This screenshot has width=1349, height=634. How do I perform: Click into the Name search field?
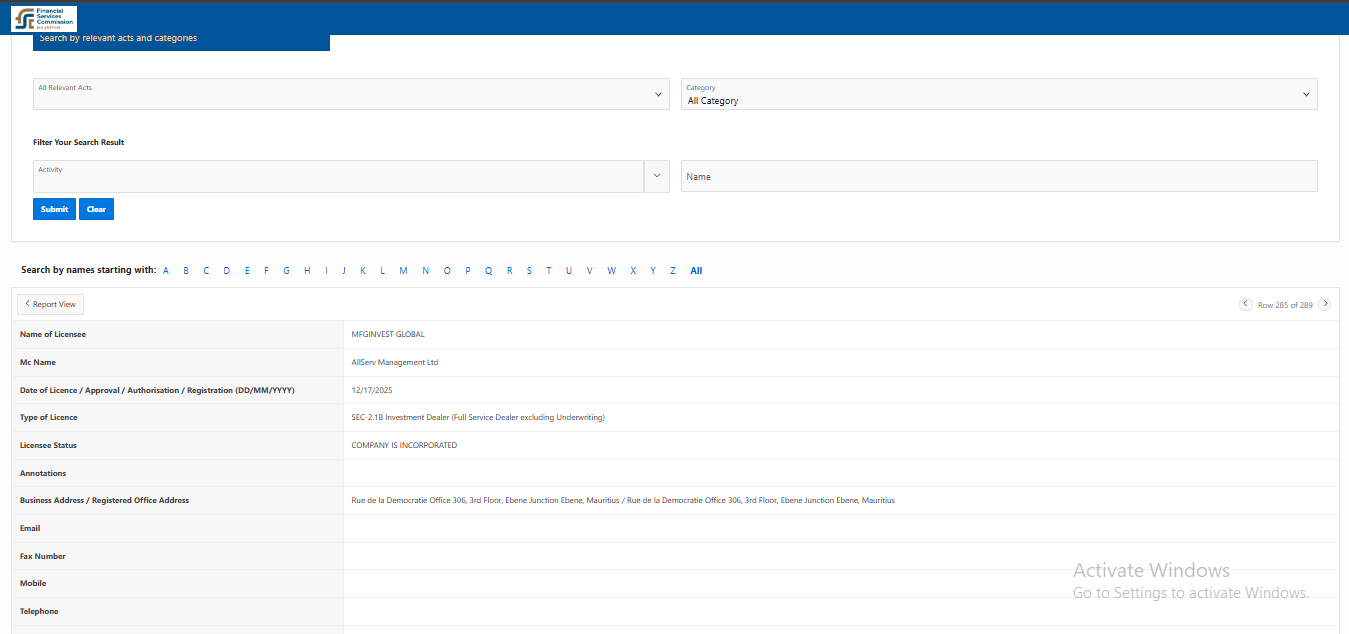click(999, 176)
